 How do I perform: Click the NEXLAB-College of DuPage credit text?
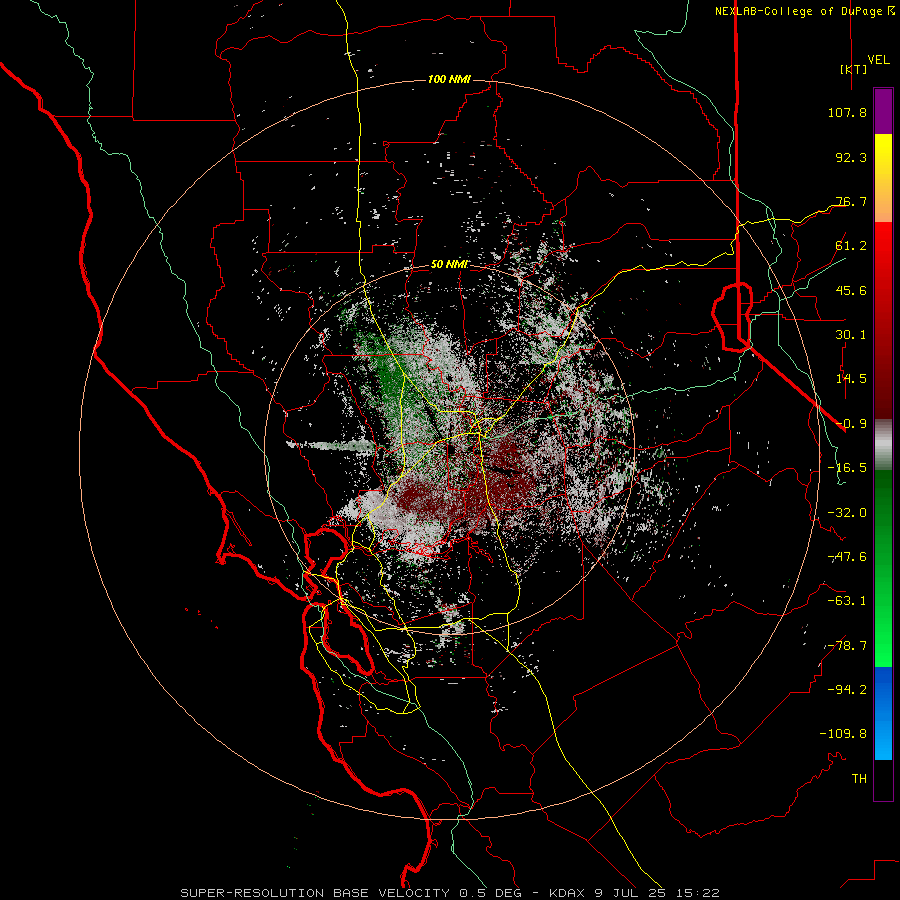point(804,11)
